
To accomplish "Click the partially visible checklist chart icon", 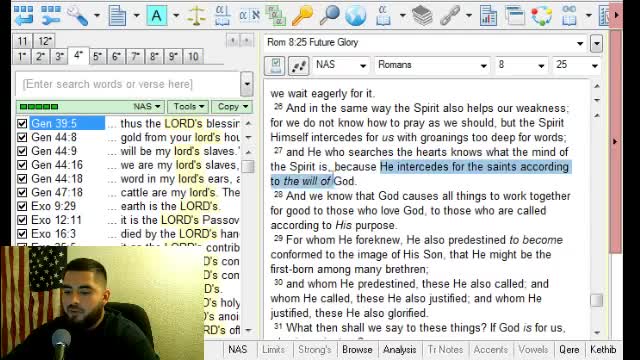I will pyautogui.click(x=604, y=16).
